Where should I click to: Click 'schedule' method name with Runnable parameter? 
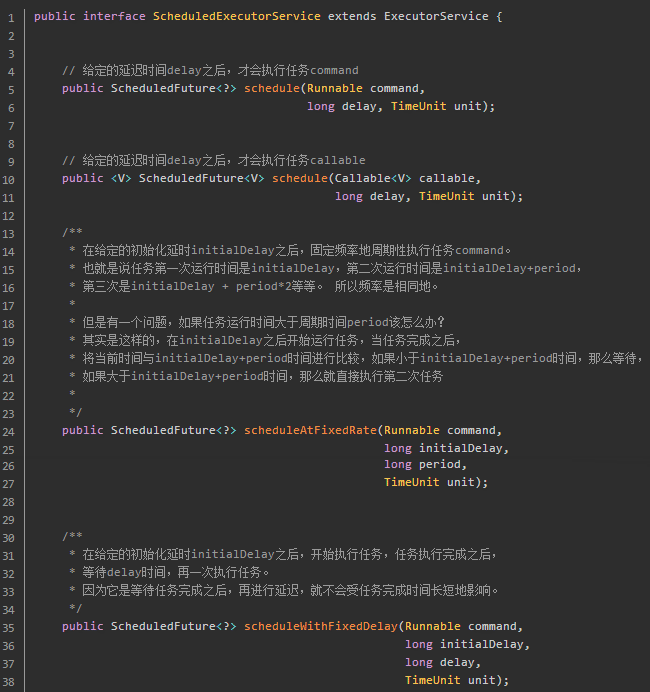(x=272, y=88)
